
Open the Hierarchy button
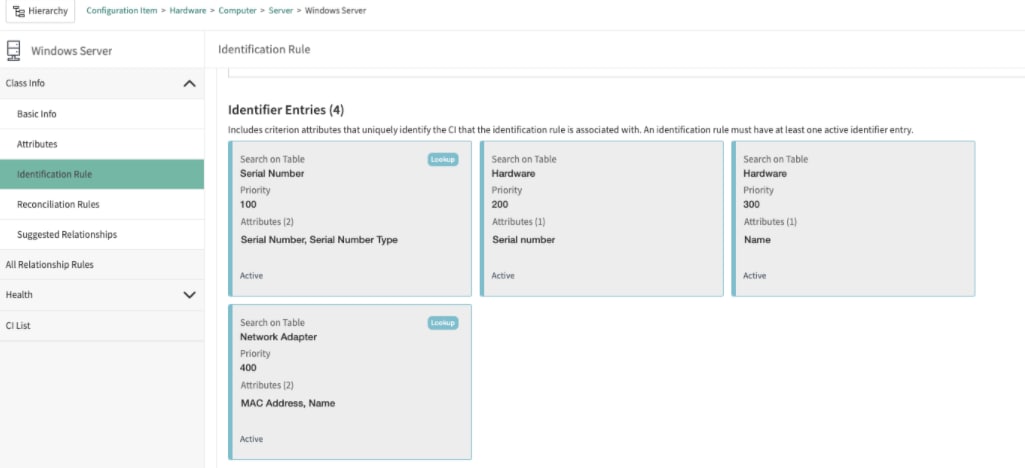41,11
